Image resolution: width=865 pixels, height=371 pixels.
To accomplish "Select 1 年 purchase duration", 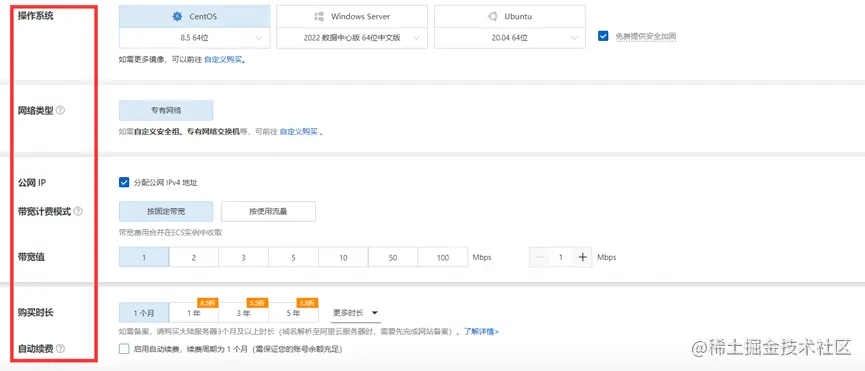I will (x=194, y=313).
